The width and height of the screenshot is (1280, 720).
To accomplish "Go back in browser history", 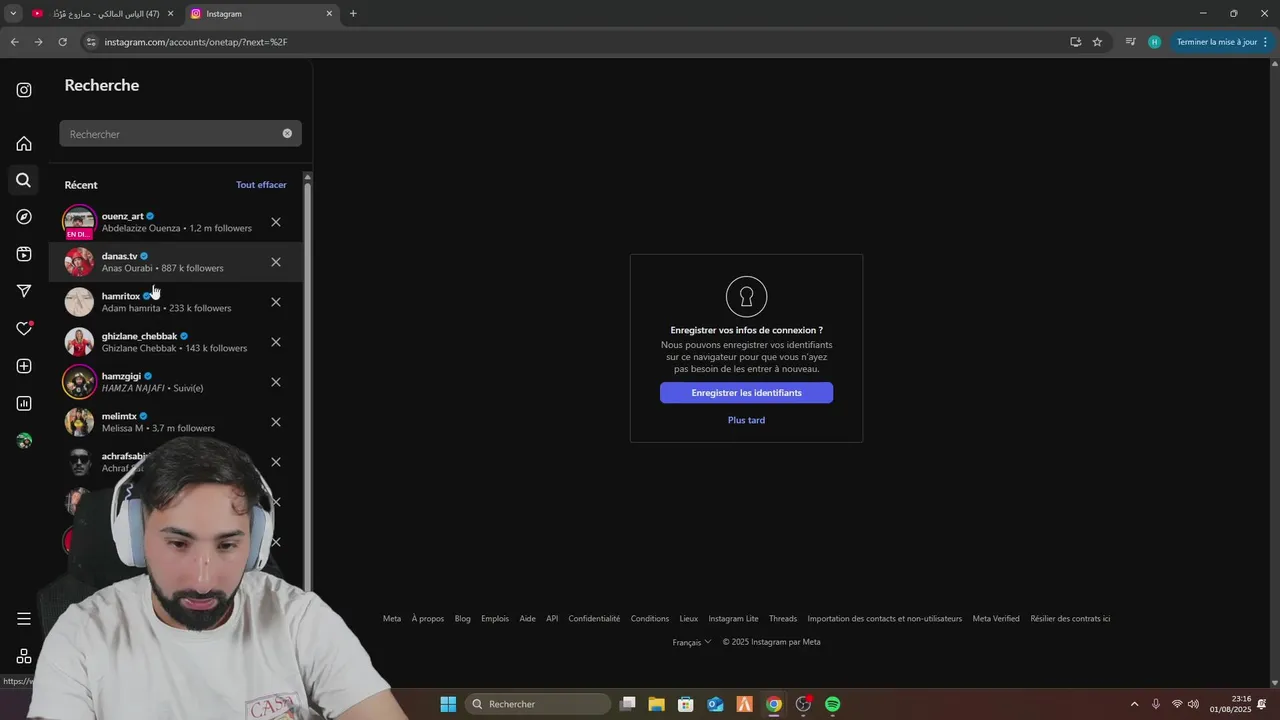I will point(14,42).
